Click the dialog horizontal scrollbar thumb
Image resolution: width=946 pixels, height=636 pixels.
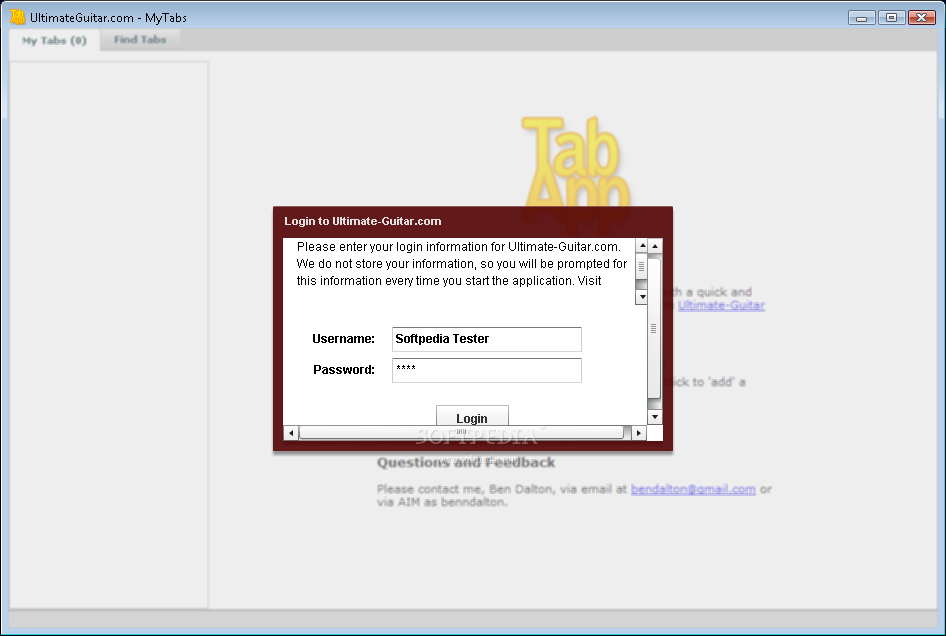click(462, 432)
